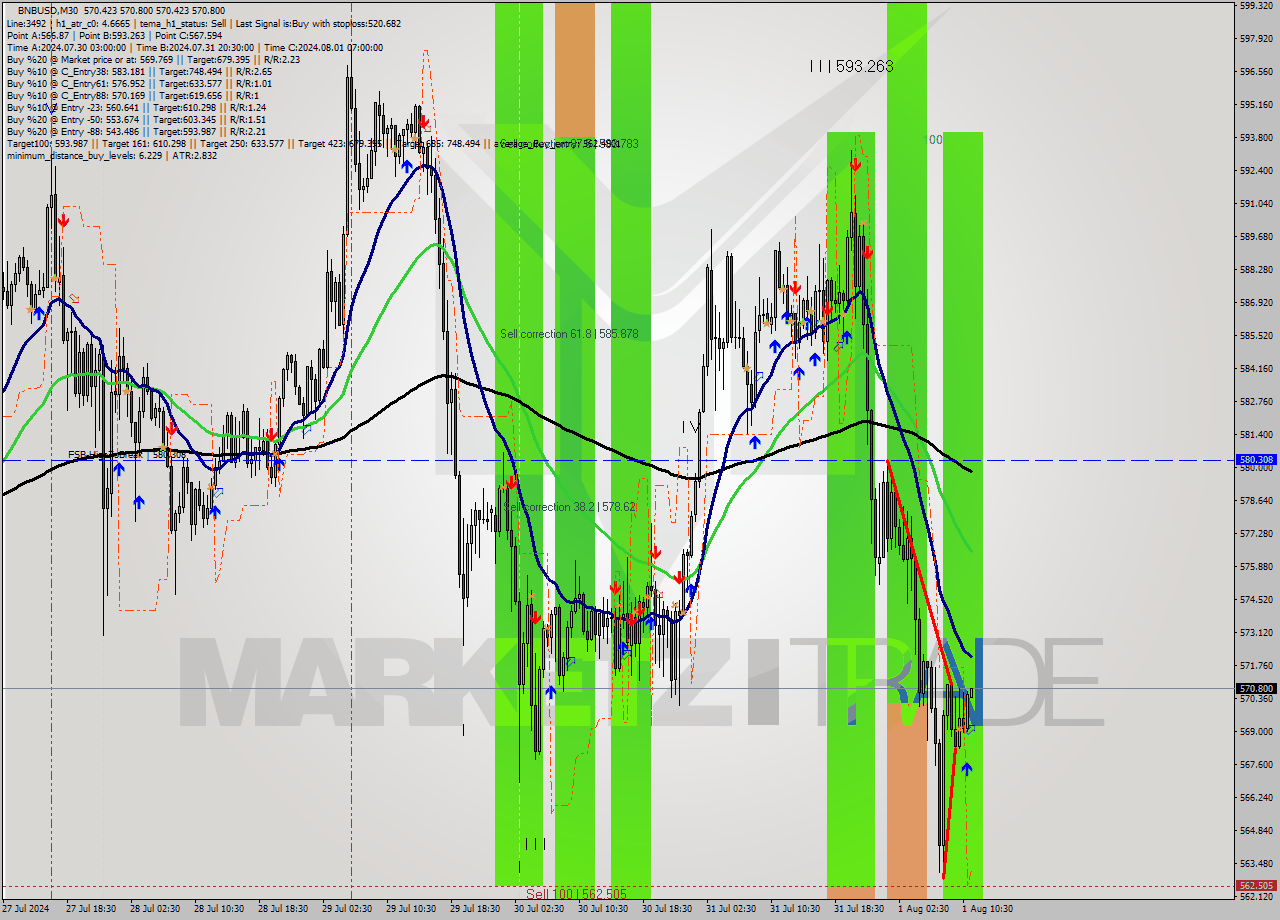Select the 593.800 price axis label
This screenshot has width=1280, height=920.
(1256, 137)
